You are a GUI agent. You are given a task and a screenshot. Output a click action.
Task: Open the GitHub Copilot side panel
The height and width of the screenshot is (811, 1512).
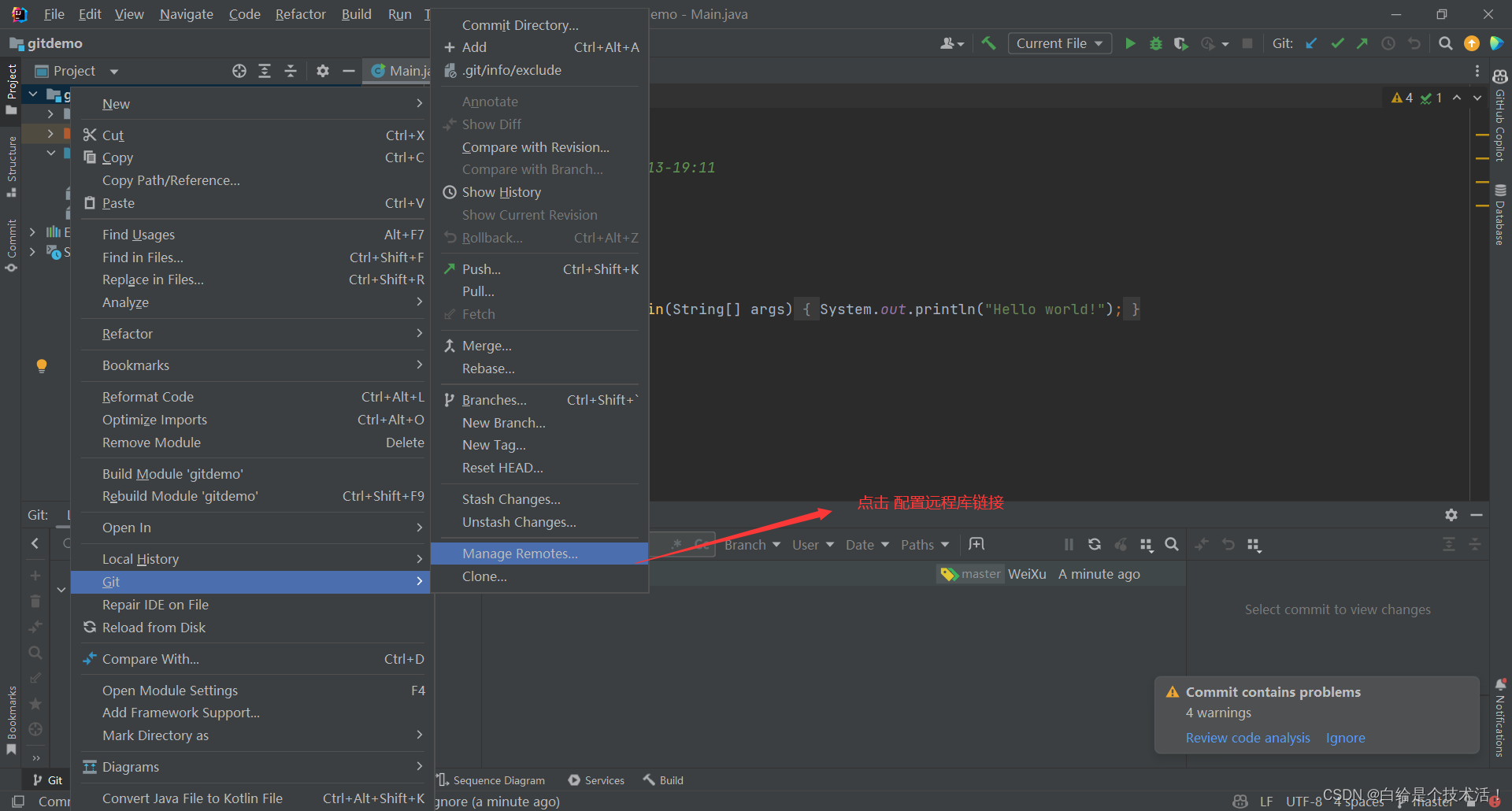point(1500,115)
